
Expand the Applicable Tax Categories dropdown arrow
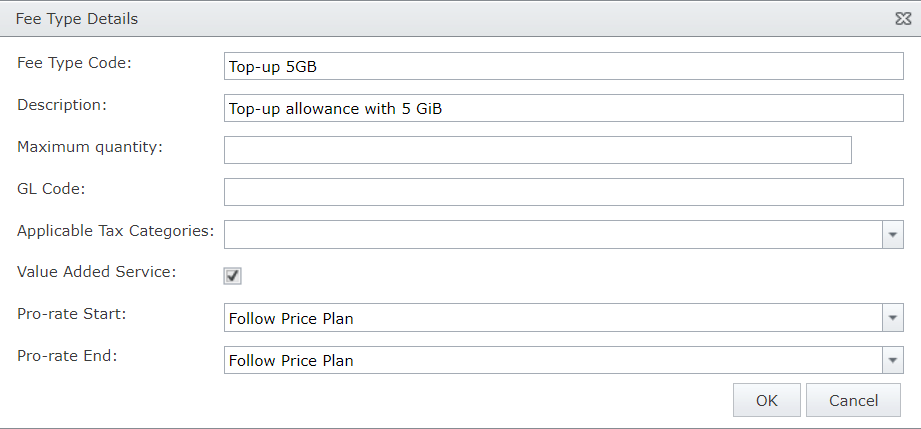point(892,234)
